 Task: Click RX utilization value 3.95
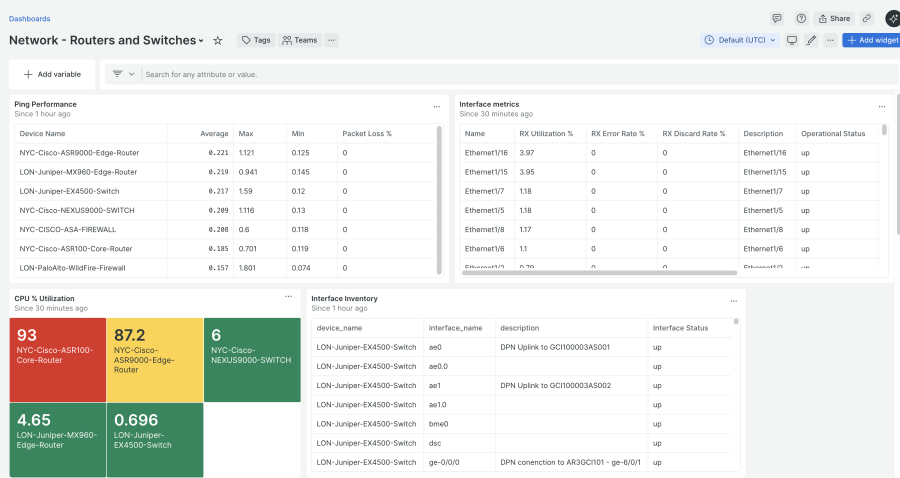pyautogui.click(x=527, y=172)
